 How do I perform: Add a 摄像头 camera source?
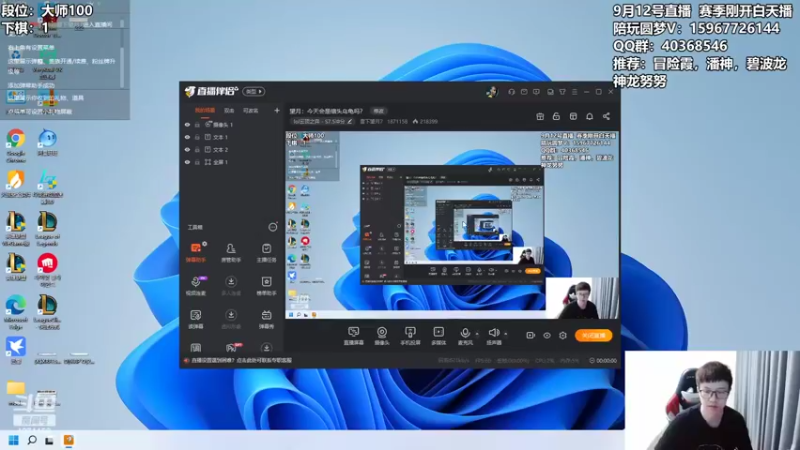tap(382, 336)
